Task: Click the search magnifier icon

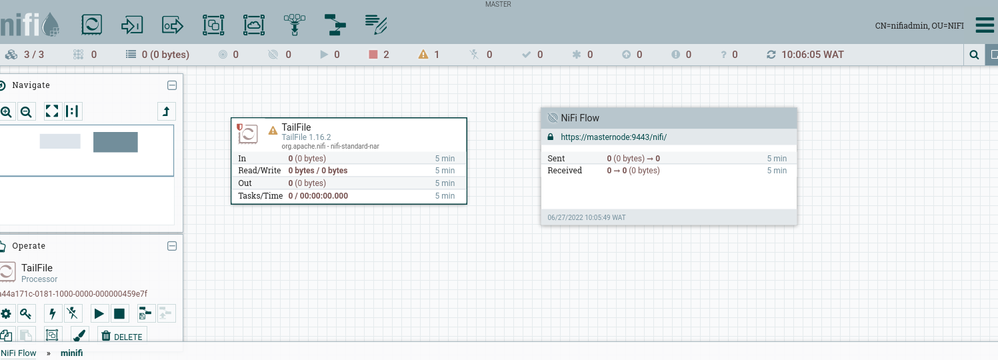Action: [974, 55]
